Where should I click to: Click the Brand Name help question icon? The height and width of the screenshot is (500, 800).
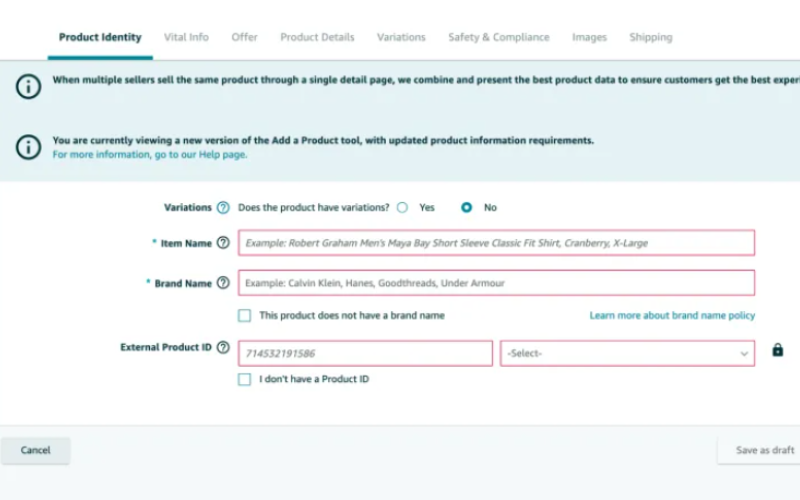click(x=223, y=283)
